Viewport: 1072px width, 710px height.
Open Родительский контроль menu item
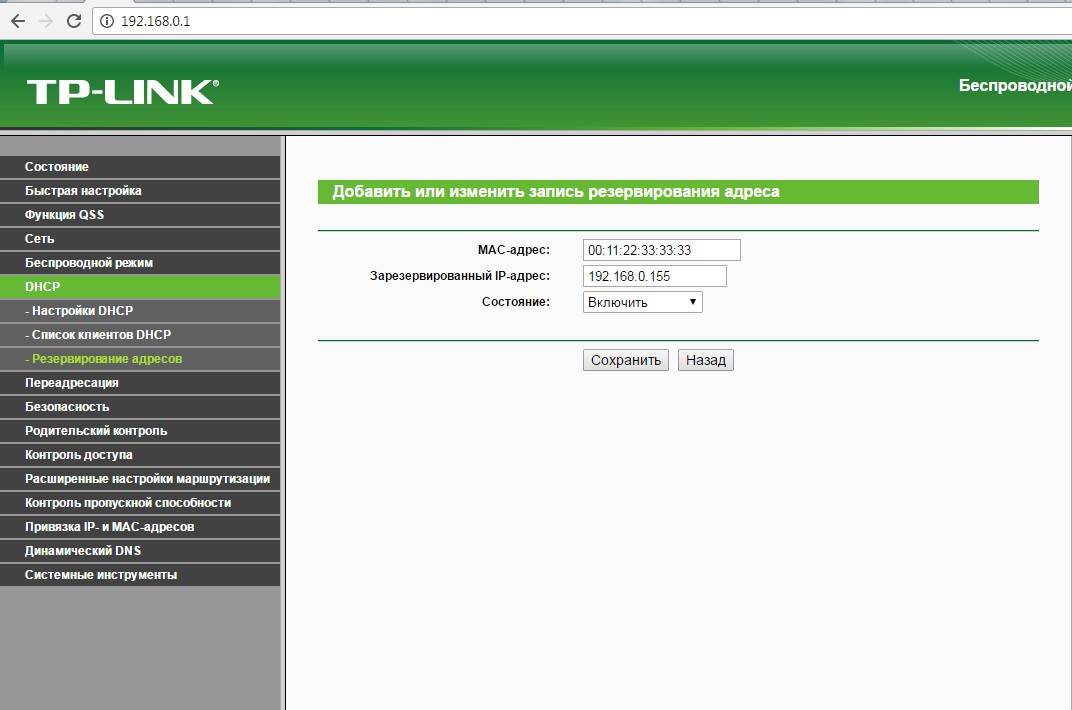point(140,431)
